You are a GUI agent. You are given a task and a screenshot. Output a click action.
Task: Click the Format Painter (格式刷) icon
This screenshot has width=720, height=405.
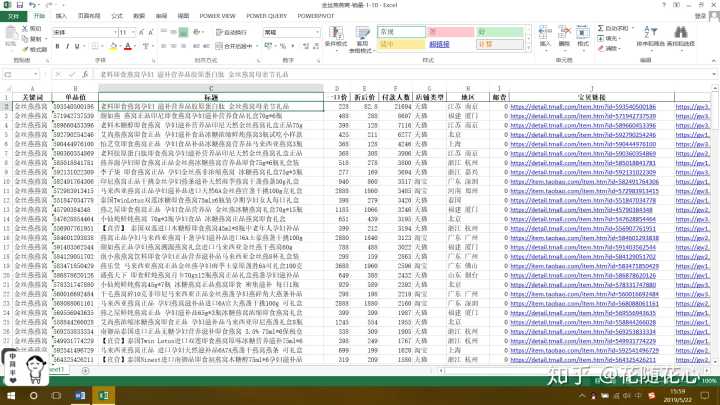(36, 48)
